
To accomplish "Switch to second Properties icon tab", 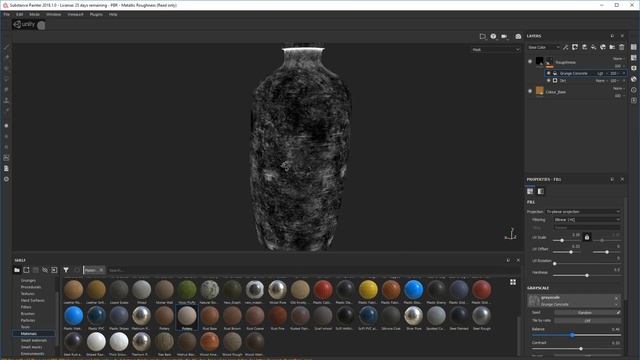I will (540, 191).
